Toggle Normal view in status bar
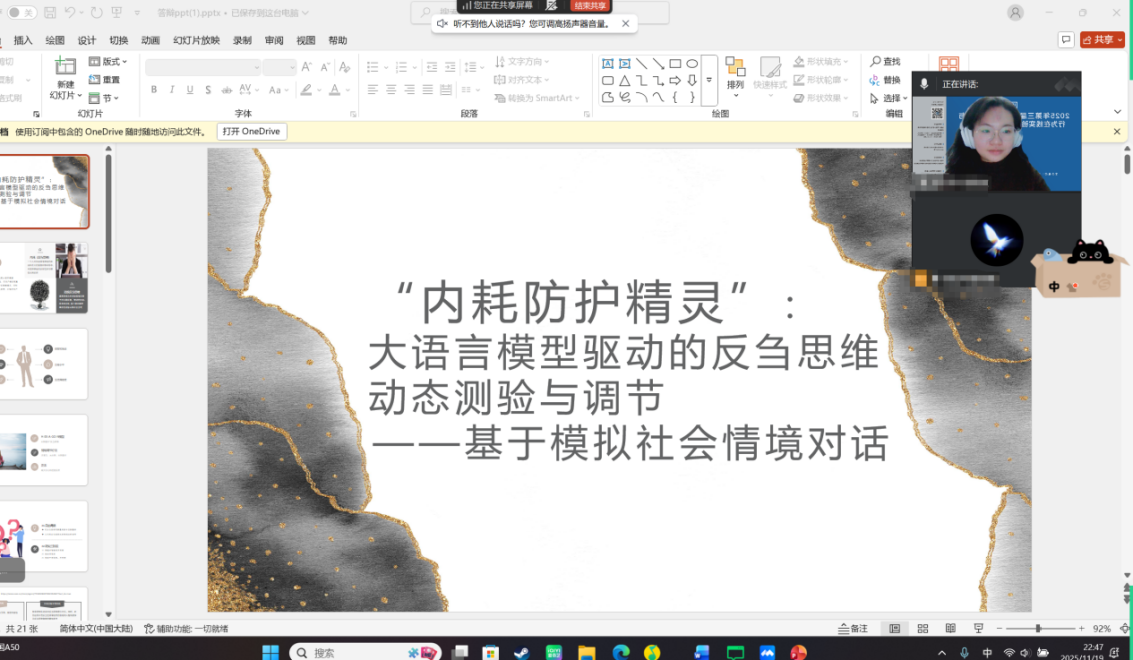Screen dimensions: 1133x660 click(x=895, y=629)
